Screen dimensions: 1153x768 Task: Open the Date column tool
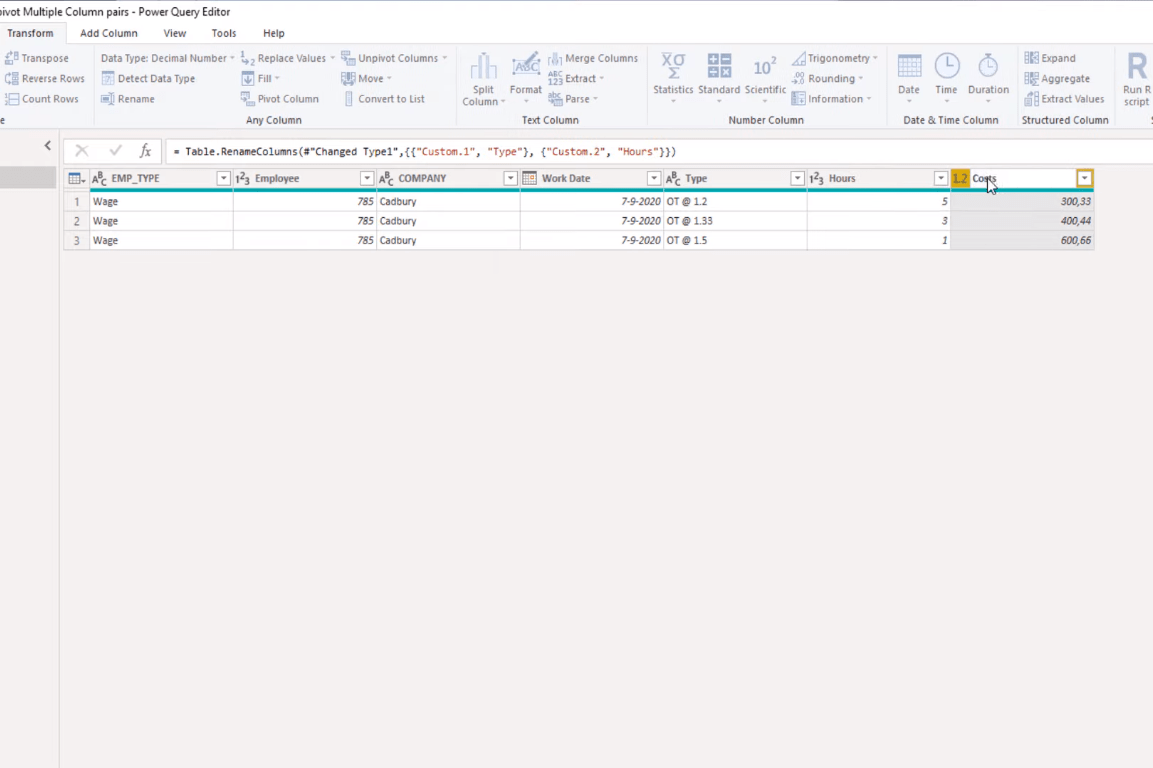(x=909, y=79)
